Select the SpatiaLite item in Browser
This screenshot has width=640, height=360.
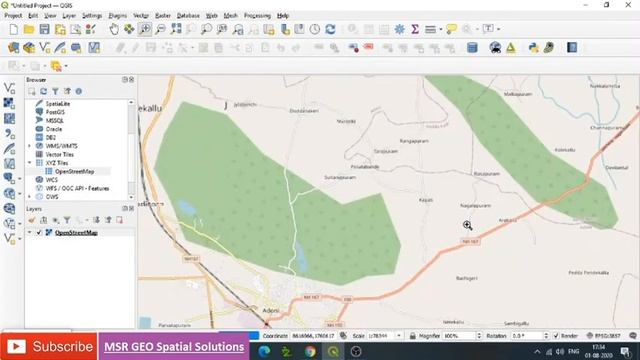pyautogui.click(x=58, y=104)
